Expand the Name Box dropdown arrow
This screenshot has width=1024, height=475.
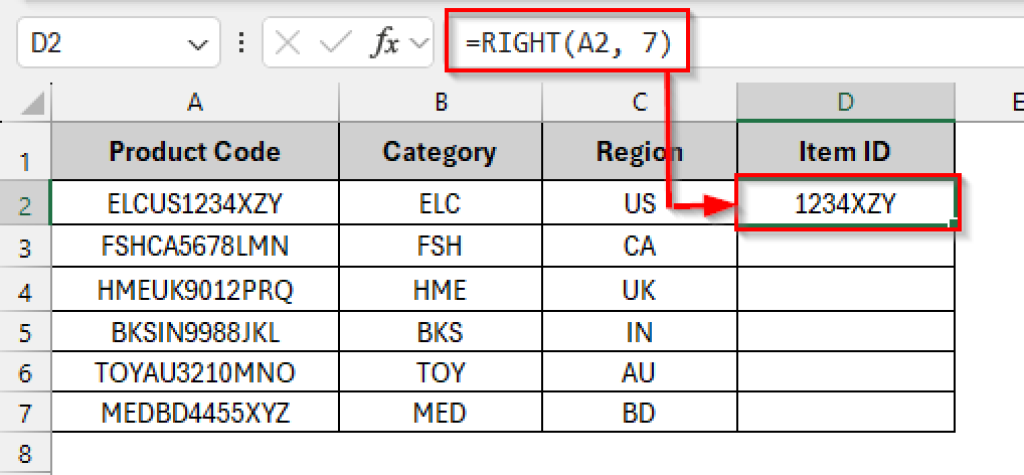196,45
